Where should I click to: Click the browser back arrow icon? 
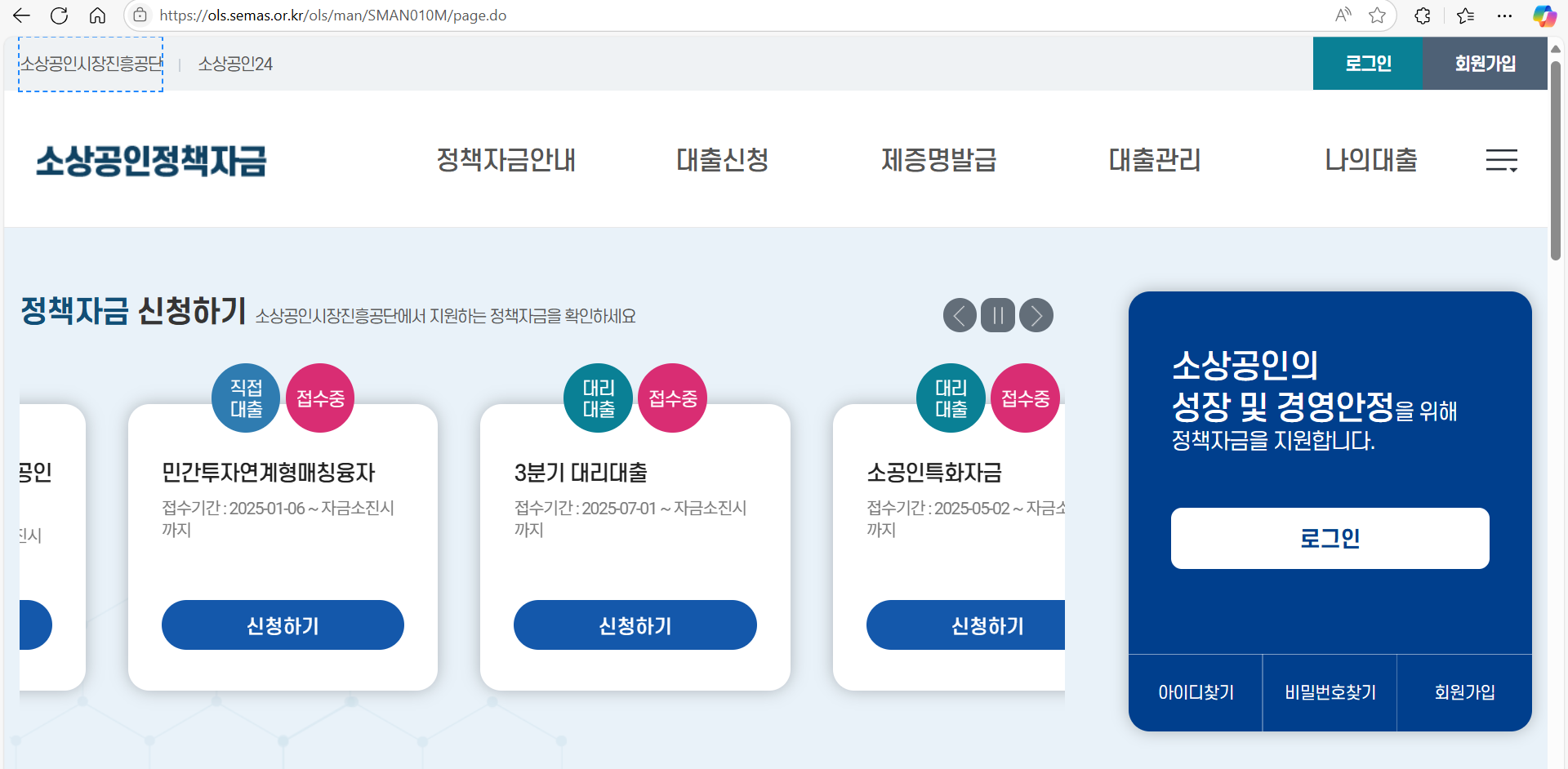pyautogui.click(x=21, y=16)
